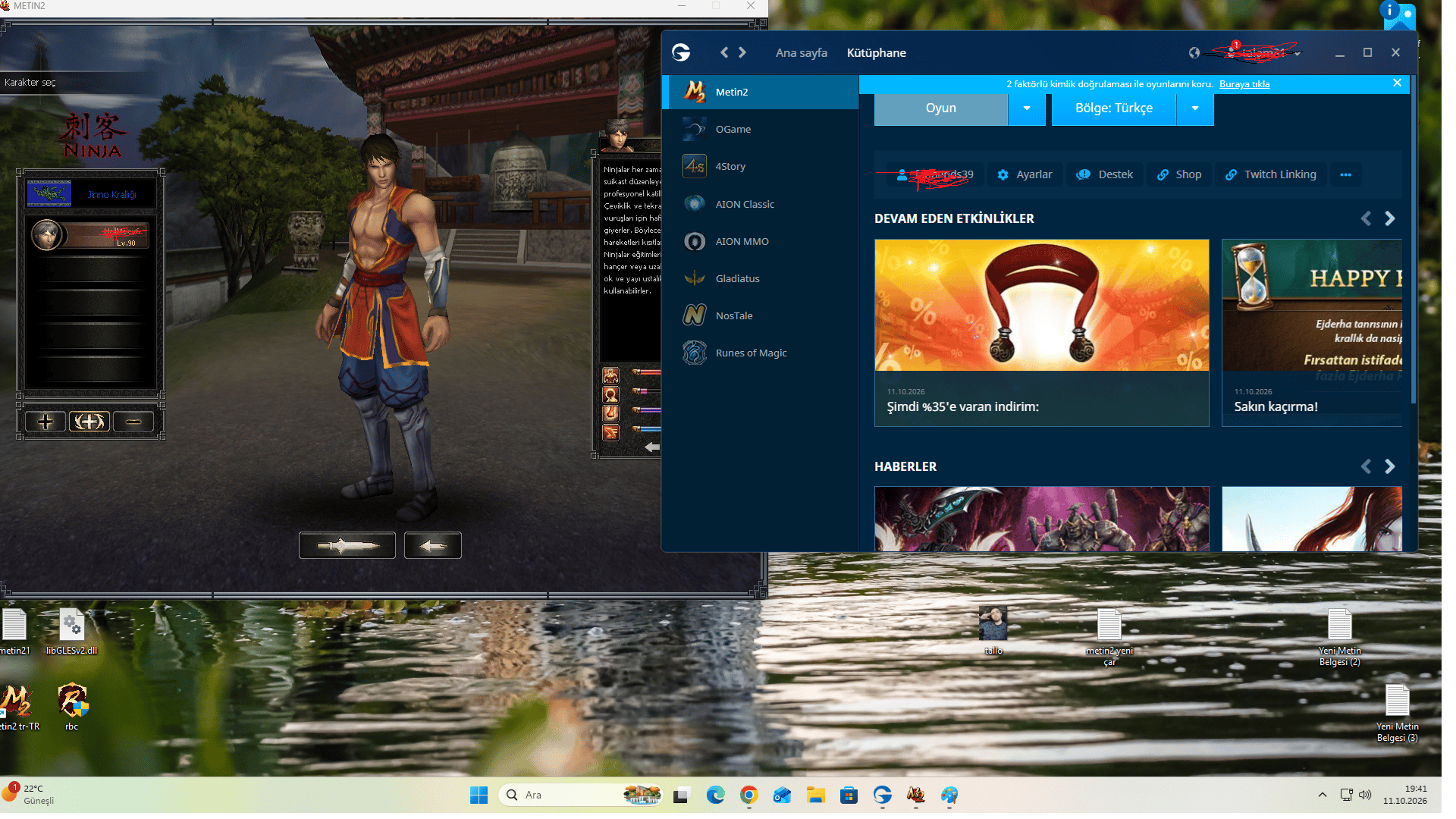Open the Sakın kaçırma event card

point(1312,333)
